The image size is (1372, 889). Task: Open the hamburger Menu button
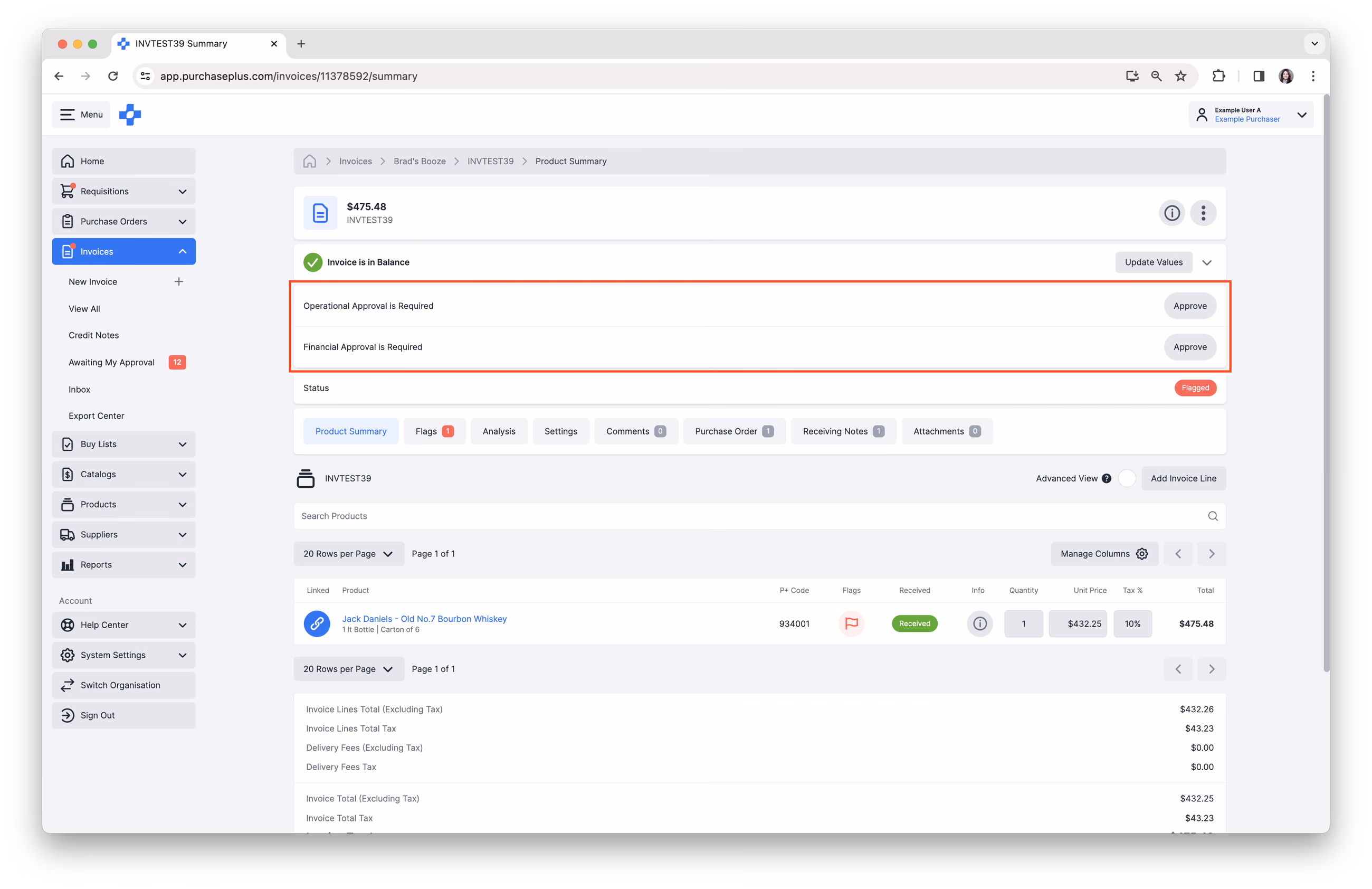click(81, 114)
